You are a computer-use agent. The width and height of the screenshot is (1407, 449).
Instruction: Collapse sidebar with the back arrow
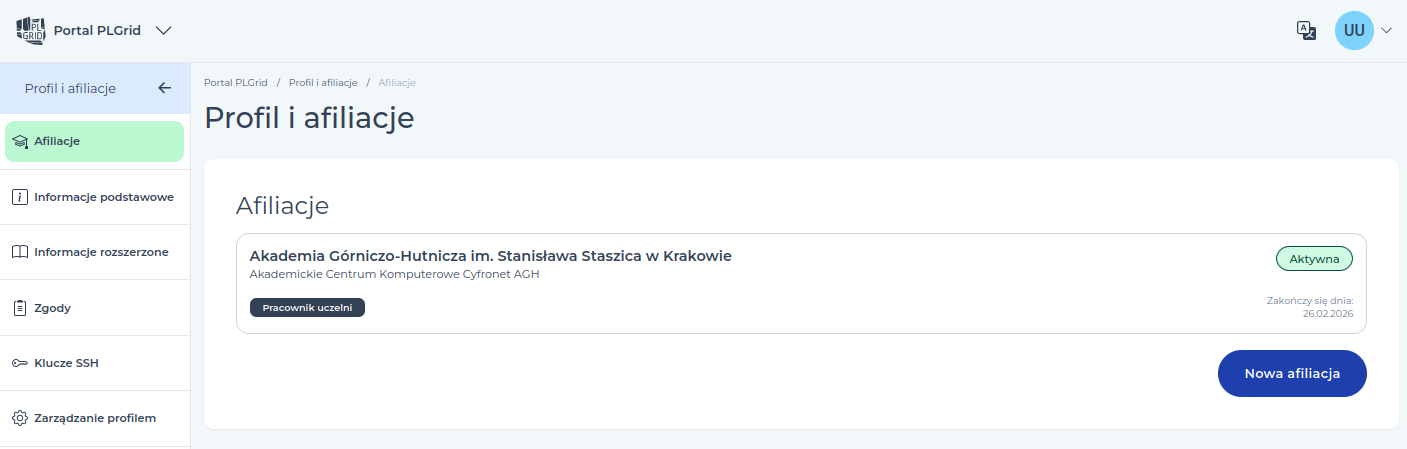click(165, 88)
